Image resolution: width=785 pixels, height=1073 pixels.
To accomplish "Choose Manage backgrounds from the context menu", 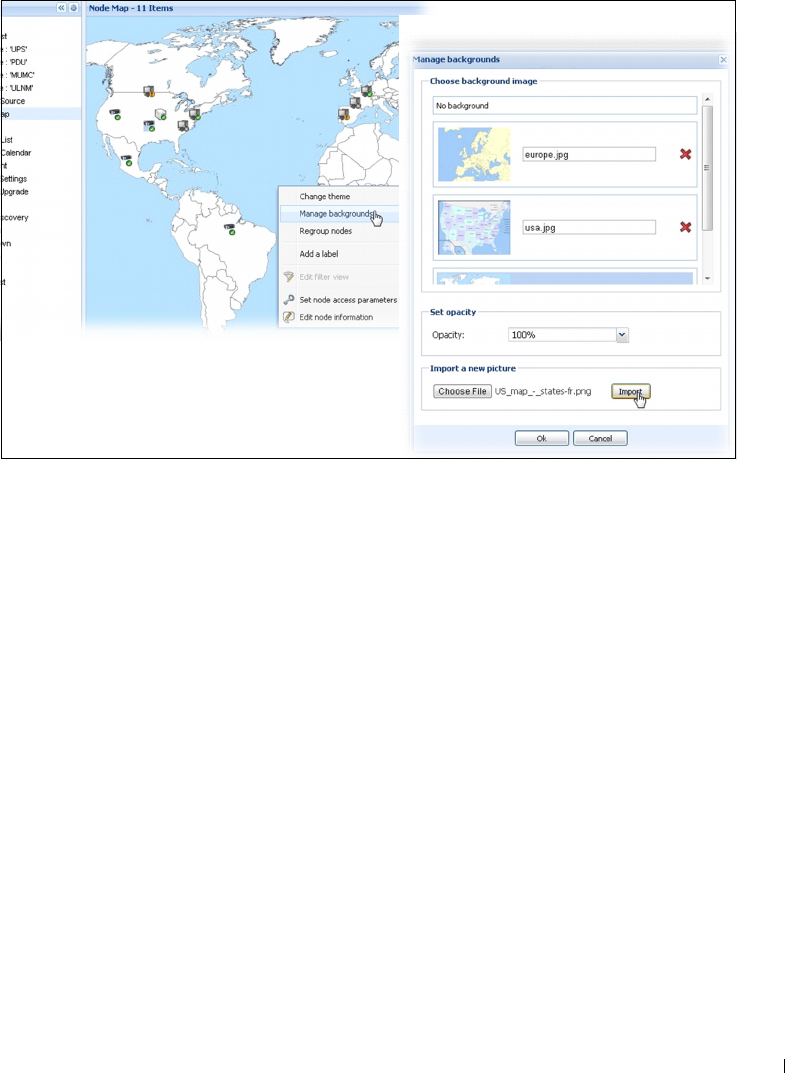I will pyautogui.click(x=337, y=214).
